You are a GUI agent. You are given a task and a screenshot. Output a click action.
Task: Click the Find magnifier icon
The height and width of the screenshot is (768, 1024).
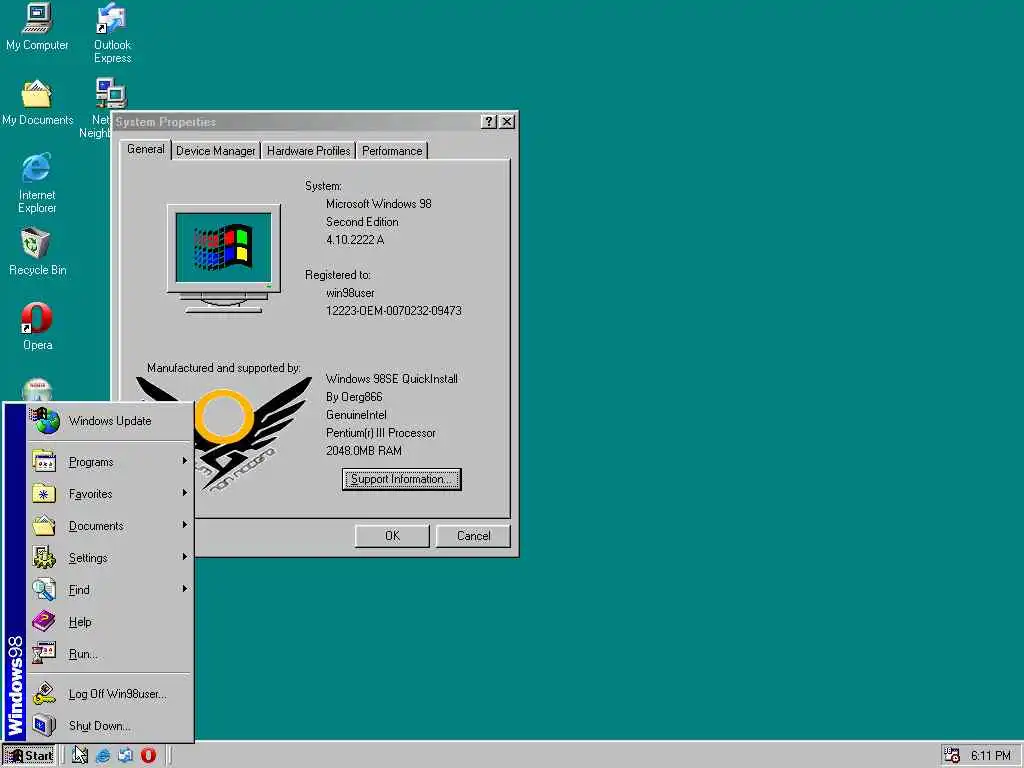44,589
